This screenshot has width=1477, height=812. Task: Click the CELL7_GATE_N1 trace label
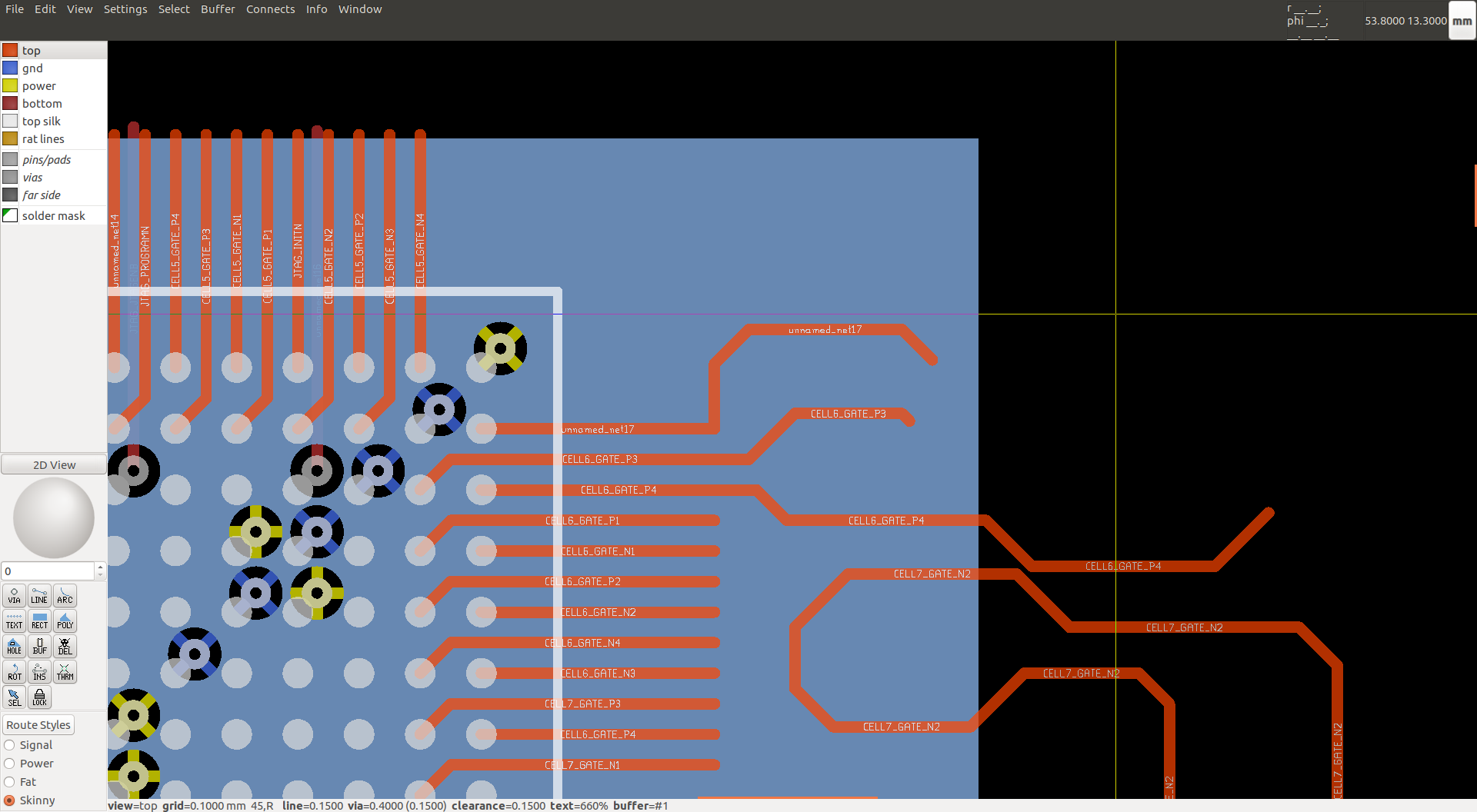pos(582,765)
